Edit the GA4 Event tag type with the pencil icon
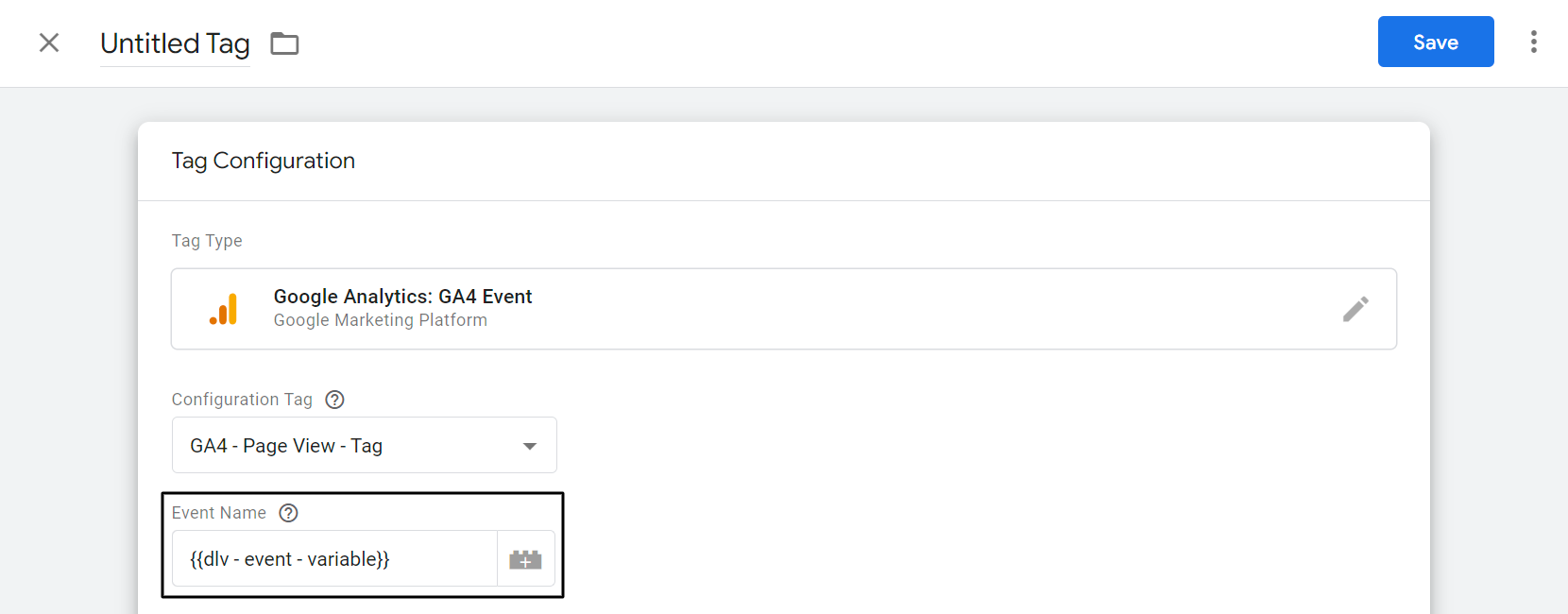 tap(1356, 309)
